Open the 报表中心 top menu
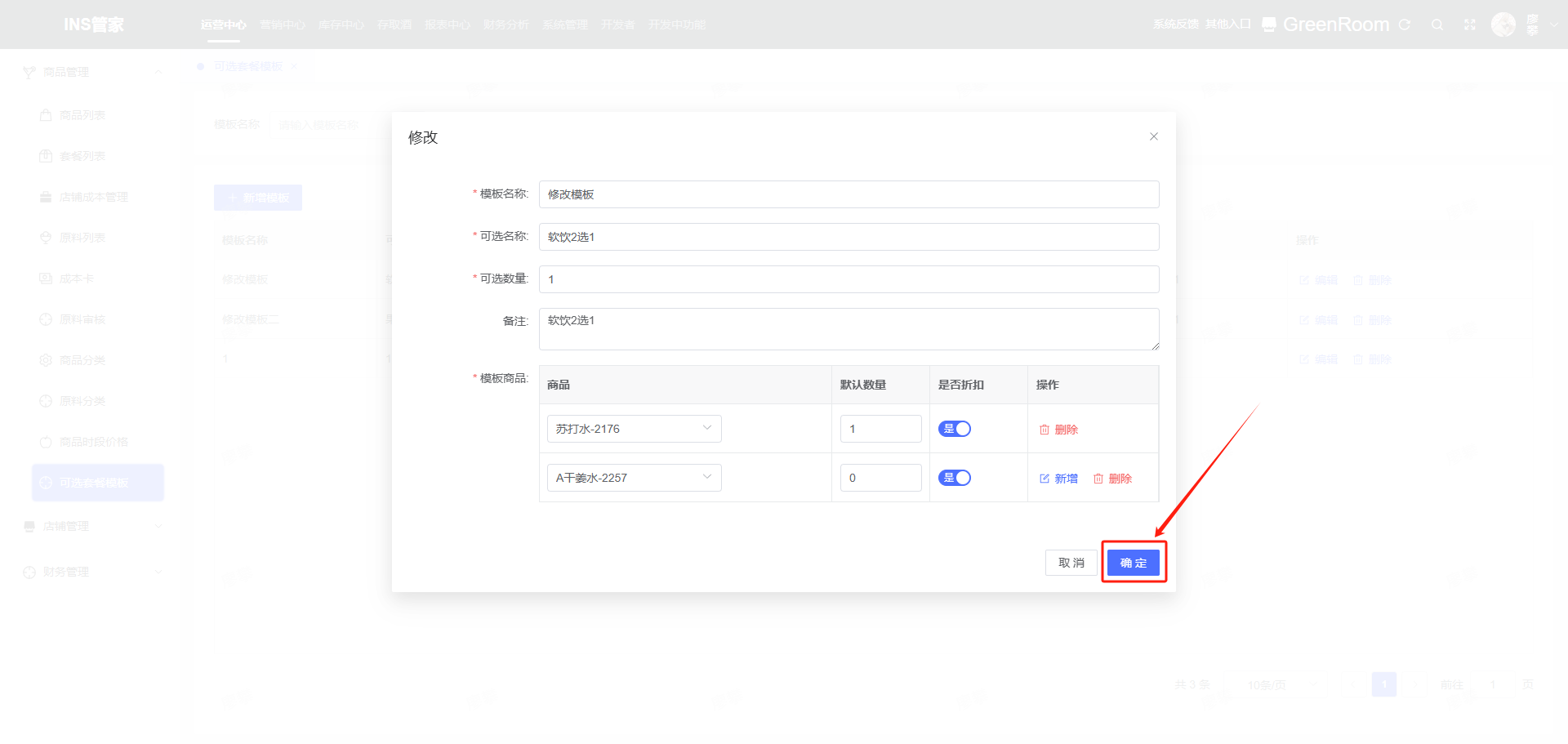1568x744 pixels. tap(448, 25)
